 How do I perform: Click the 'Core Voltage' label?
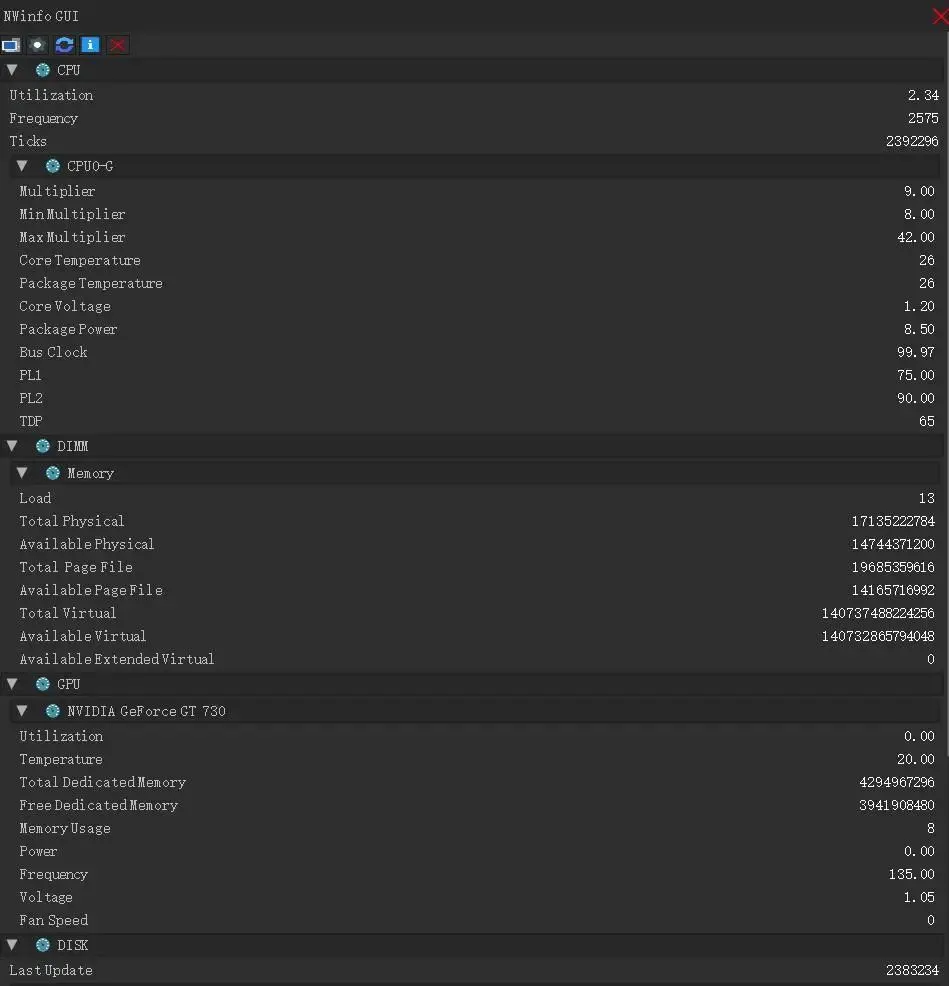(65, 306)
